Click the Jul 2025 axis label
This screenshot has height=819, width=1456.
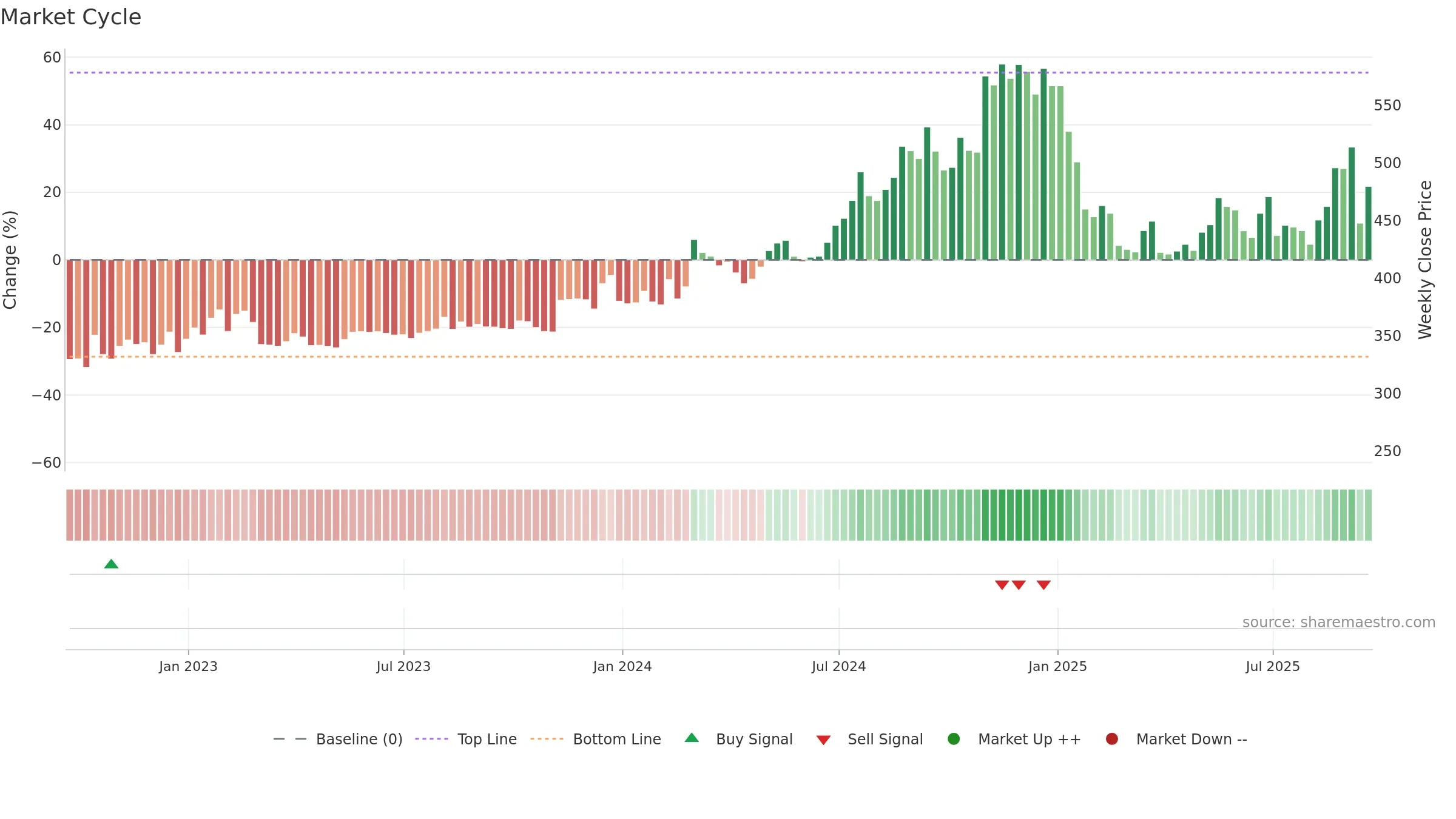[x=1273, y=666]
